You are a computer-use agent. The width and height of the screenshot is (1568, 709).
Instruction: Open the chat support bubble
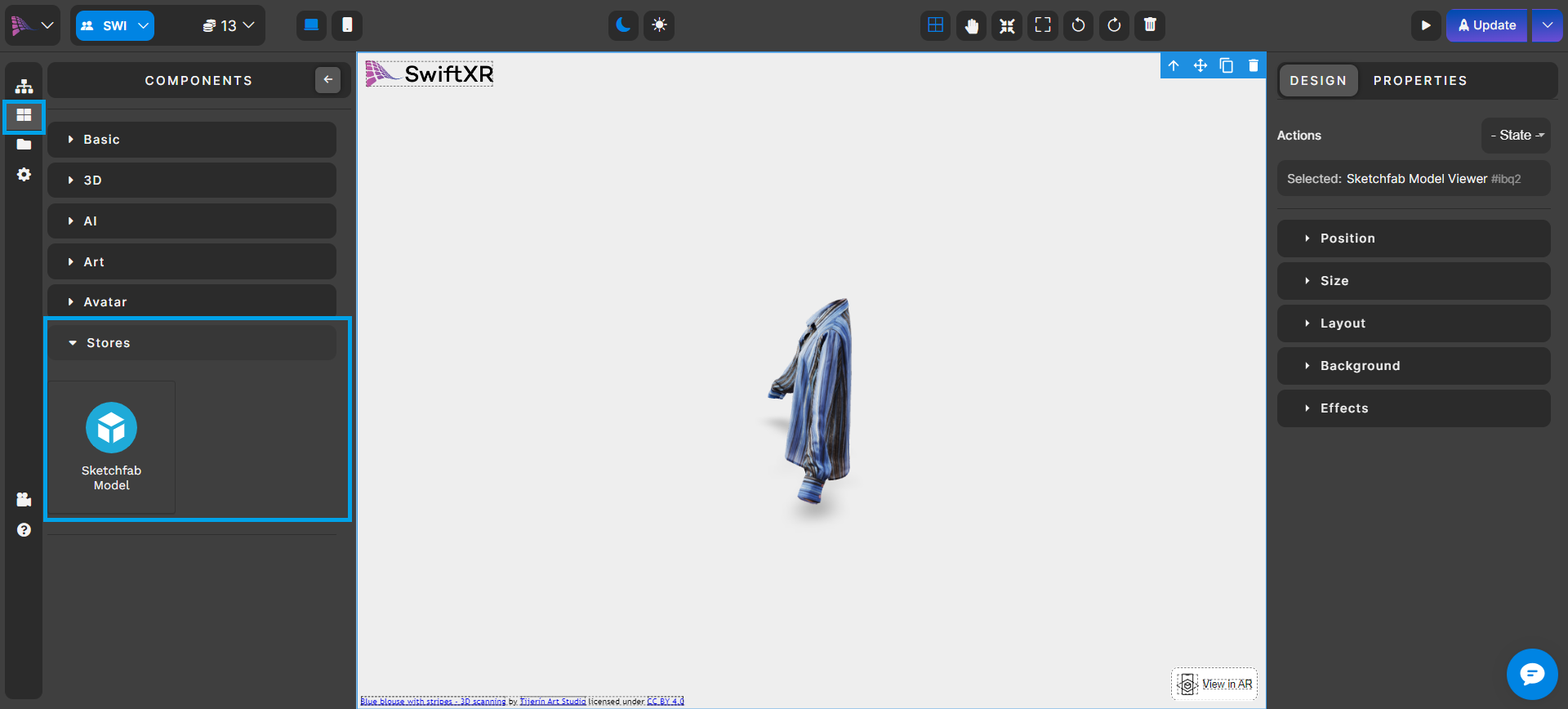pos(1532,674)
